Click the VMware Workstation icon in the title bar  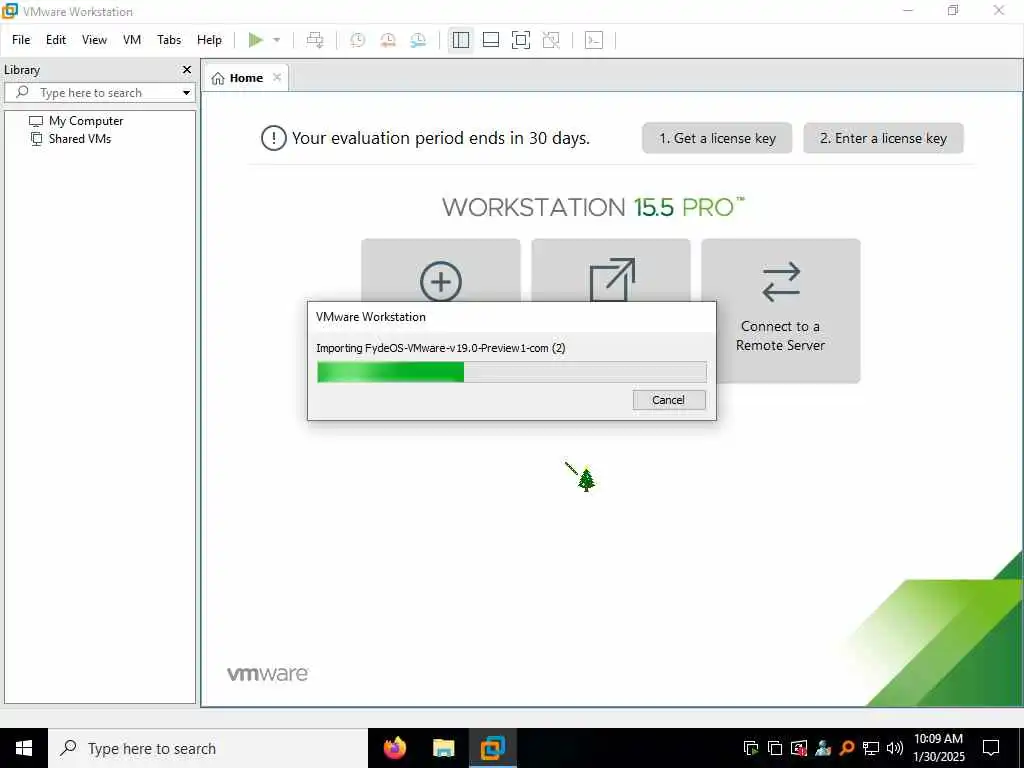[10, 10]
